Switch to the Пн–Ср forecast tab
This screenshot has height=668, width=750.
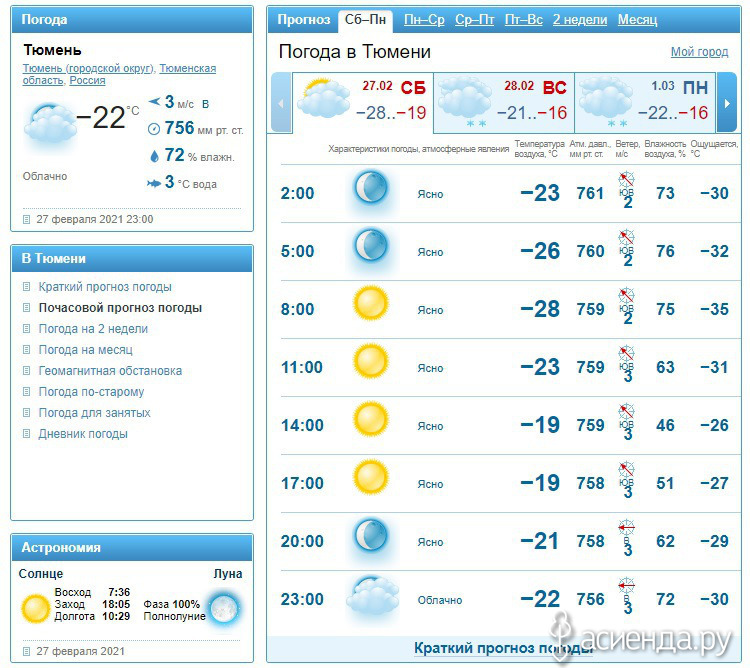pyautogui.click(x=424, y=20)
